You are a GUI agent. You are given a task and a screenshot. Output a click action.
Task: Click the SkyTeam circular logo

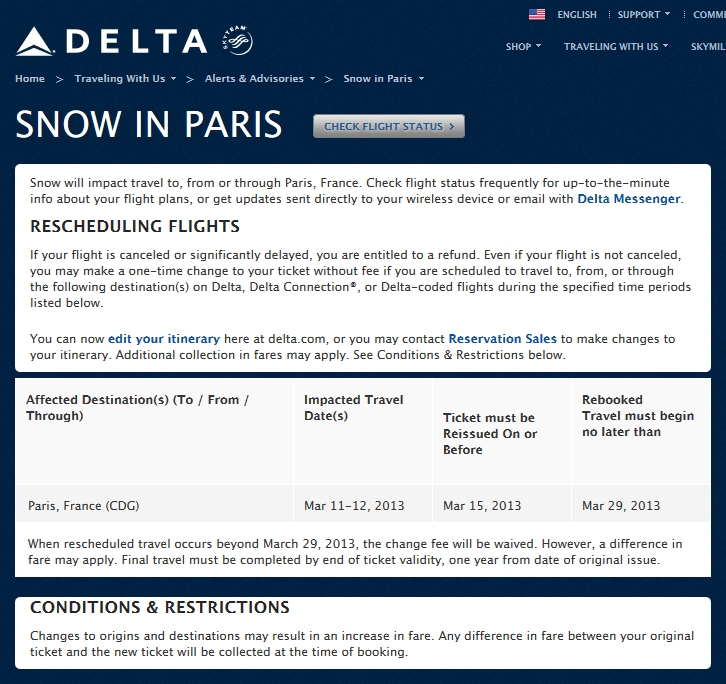pyautogui.click(x=240, y=42)
